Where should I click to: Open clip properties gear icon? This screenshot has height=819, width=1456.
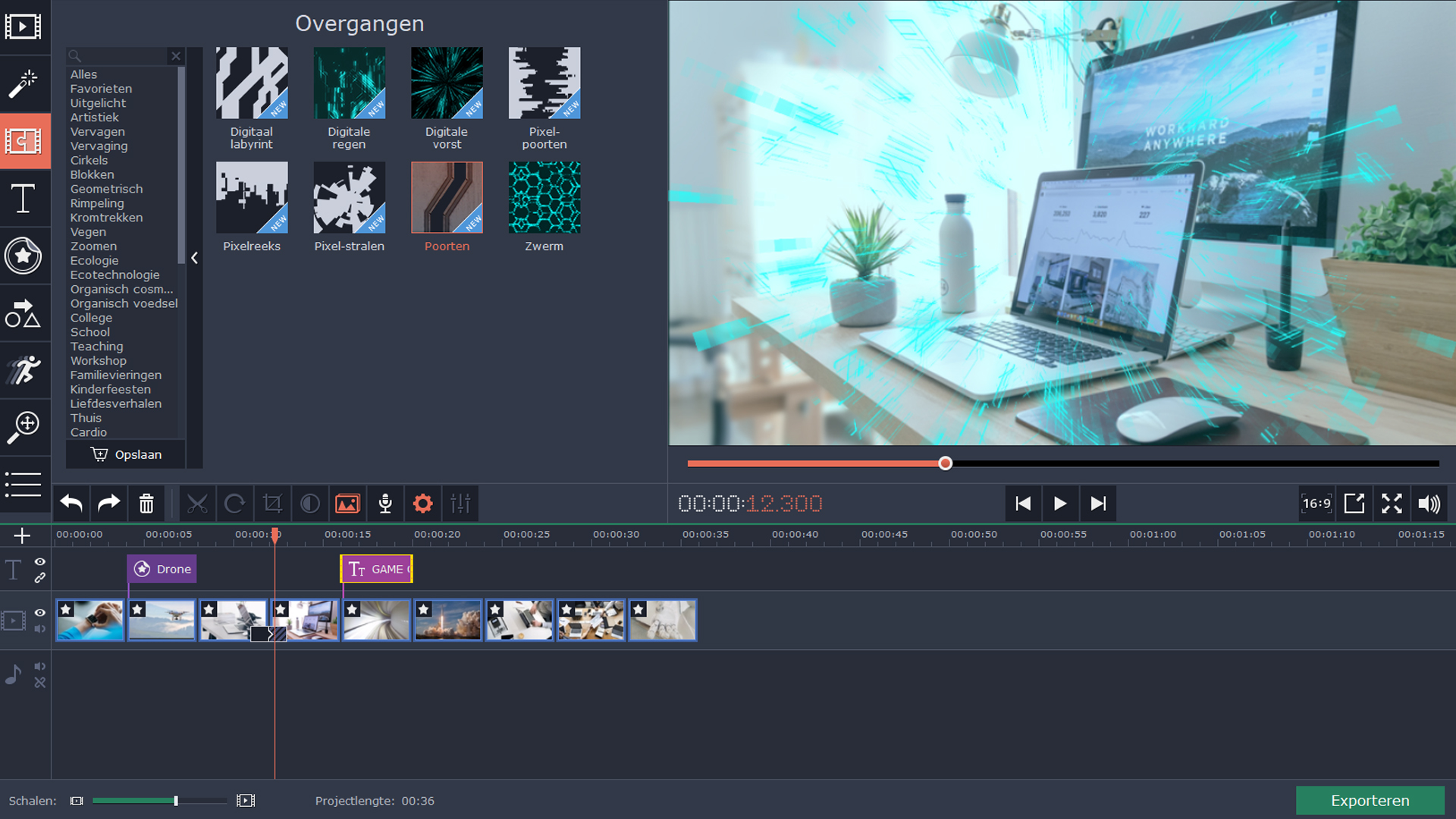tap(422, 504)
